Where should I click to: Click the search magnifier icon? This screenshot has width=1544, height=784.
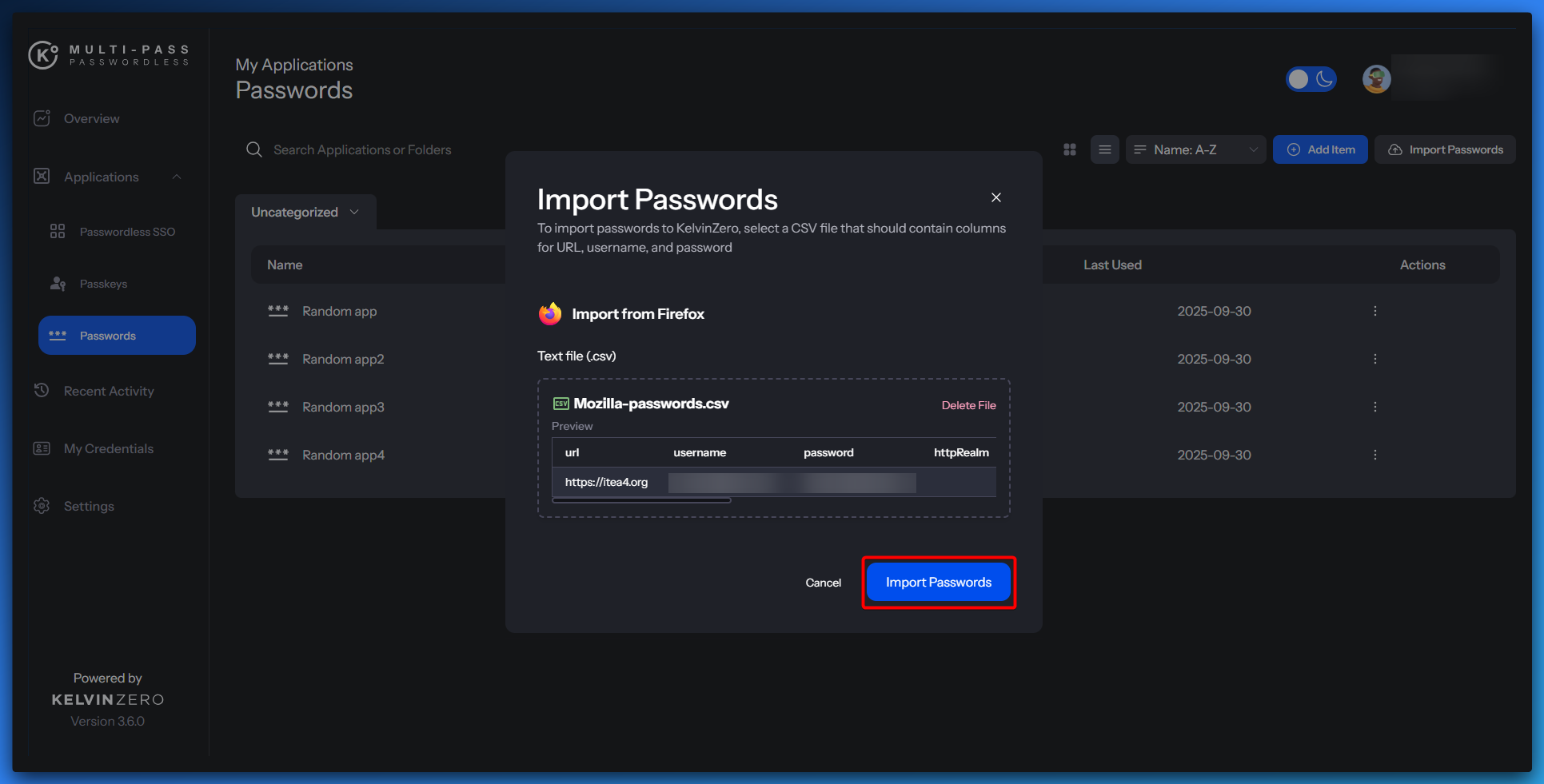pos(254,149)
